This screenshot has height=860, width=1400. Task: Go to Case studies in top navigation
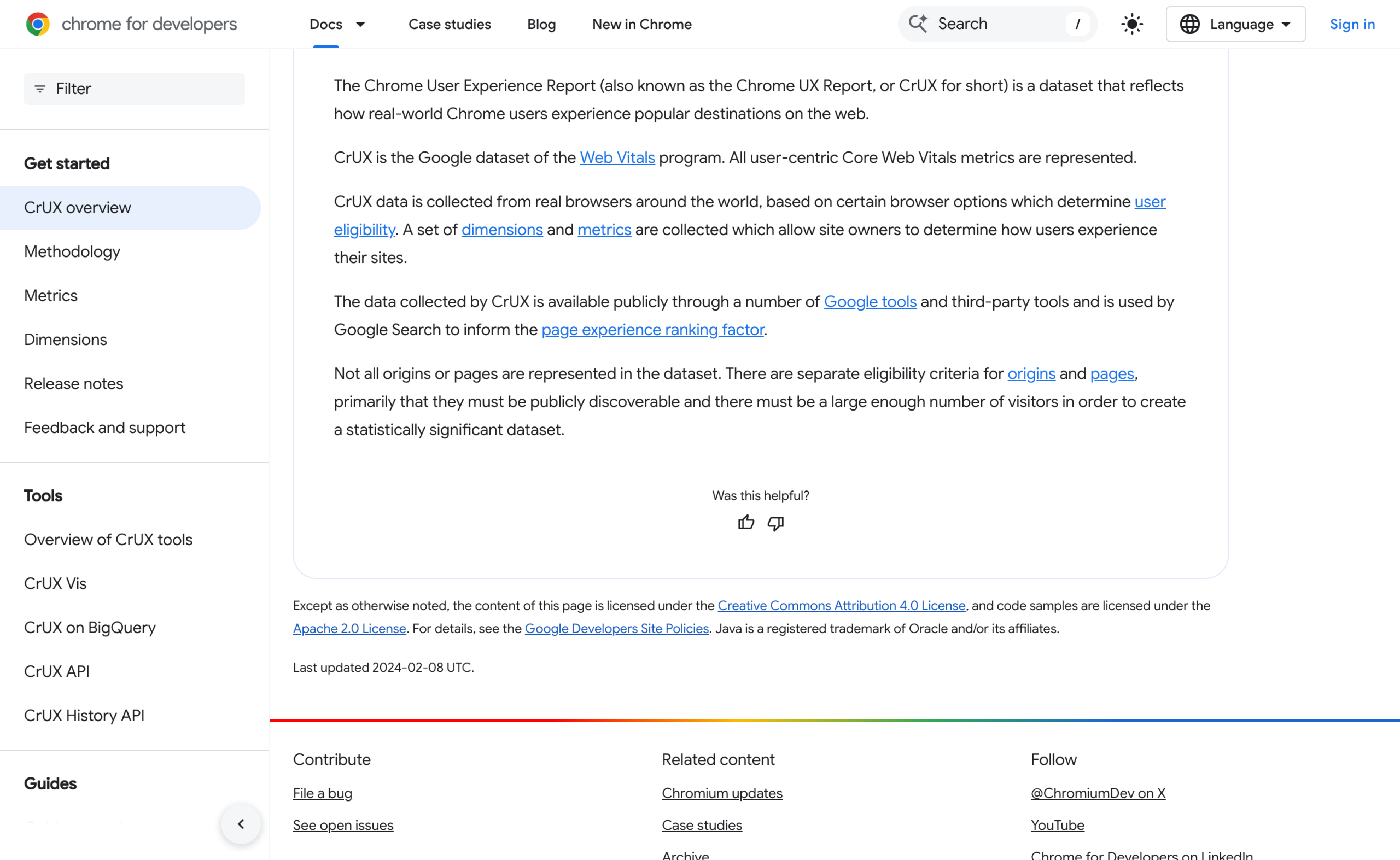click(450, 24)
